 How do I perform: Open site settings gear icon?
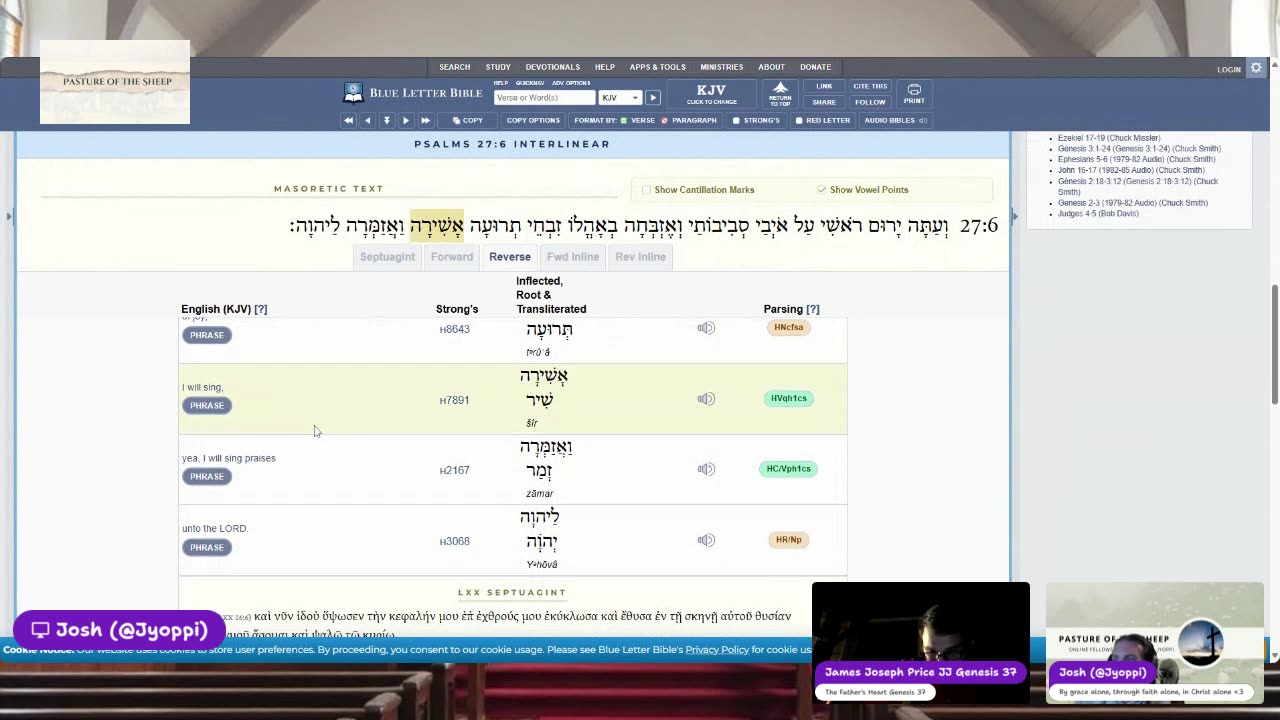1256,68
